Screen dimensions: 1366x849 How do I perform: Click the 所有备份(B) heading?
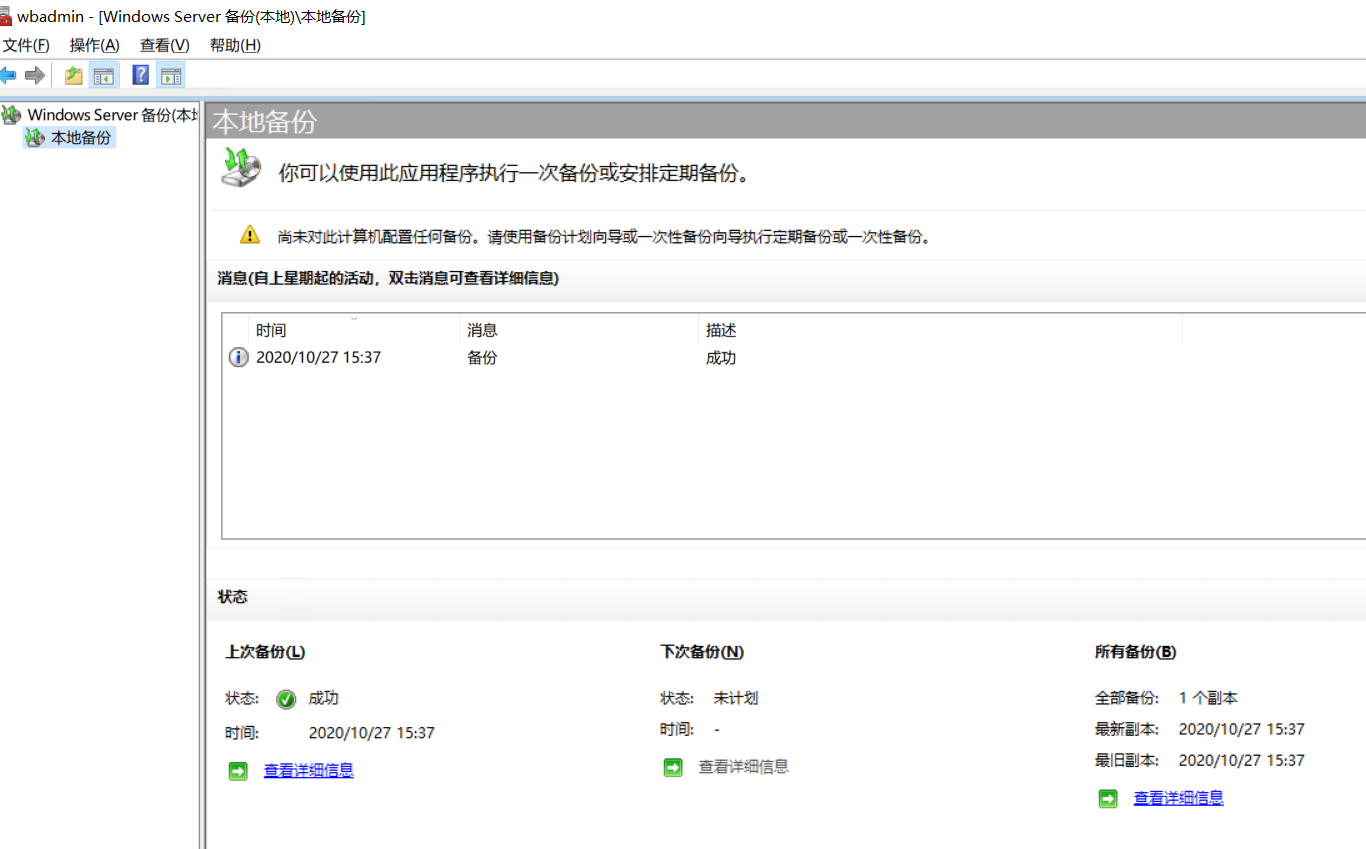(x=1135, y=652)
